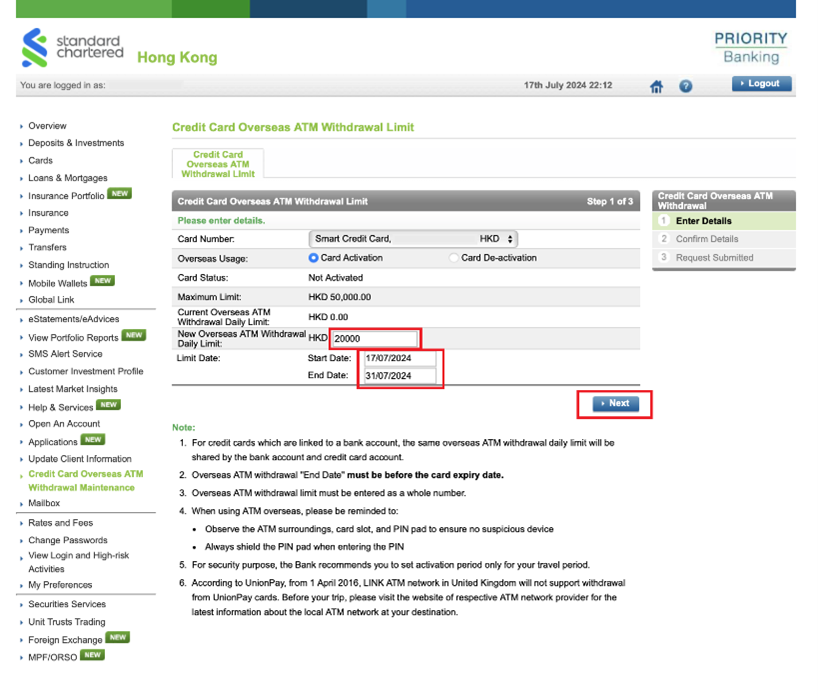The width and height of the screenshot is (818, 700).
Task: Open the Card Number dropdown
Action: 414,239
